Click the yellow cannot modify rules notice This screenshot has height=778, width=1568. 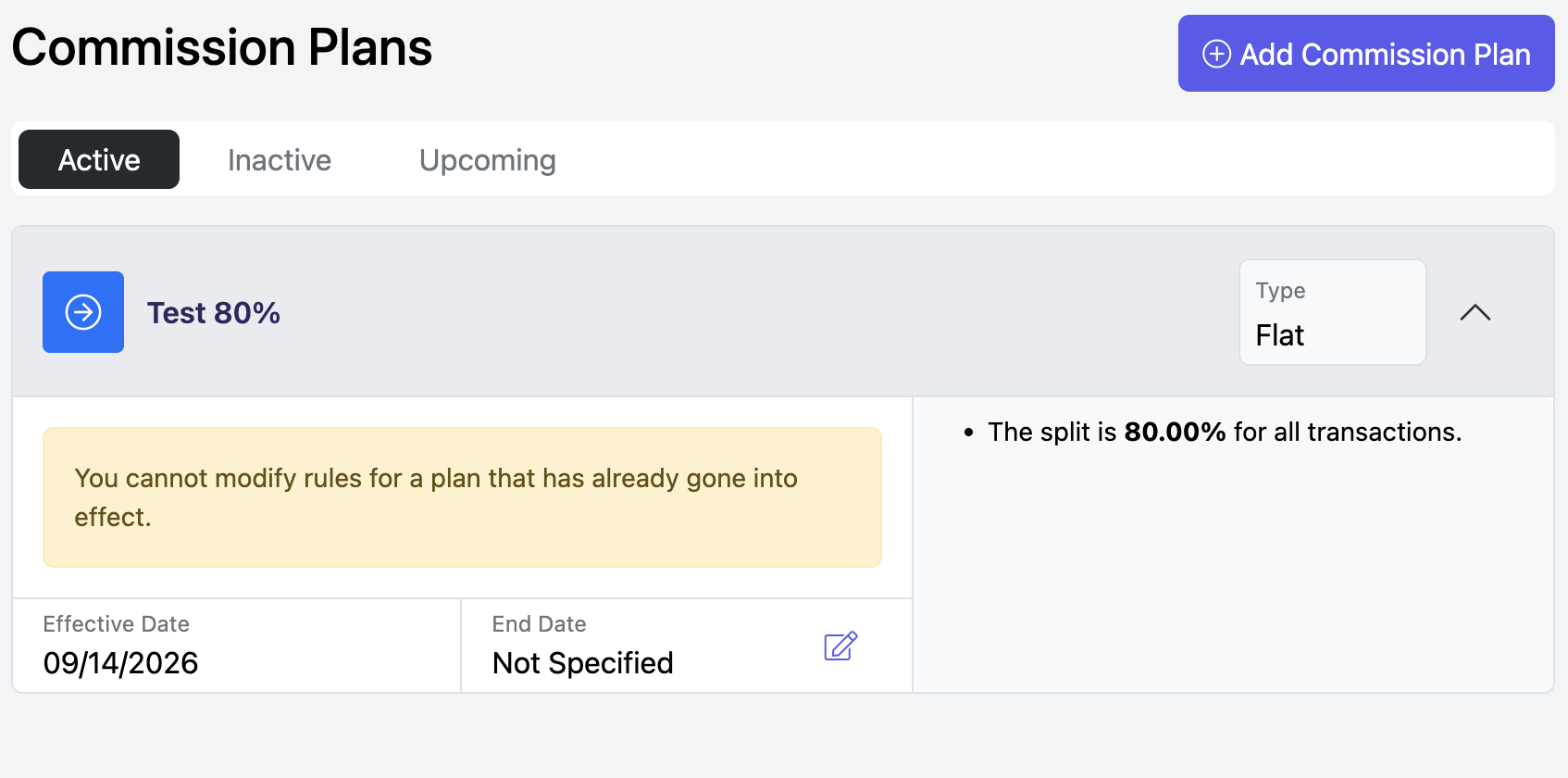pyautogui.click(x=462, y=497)
